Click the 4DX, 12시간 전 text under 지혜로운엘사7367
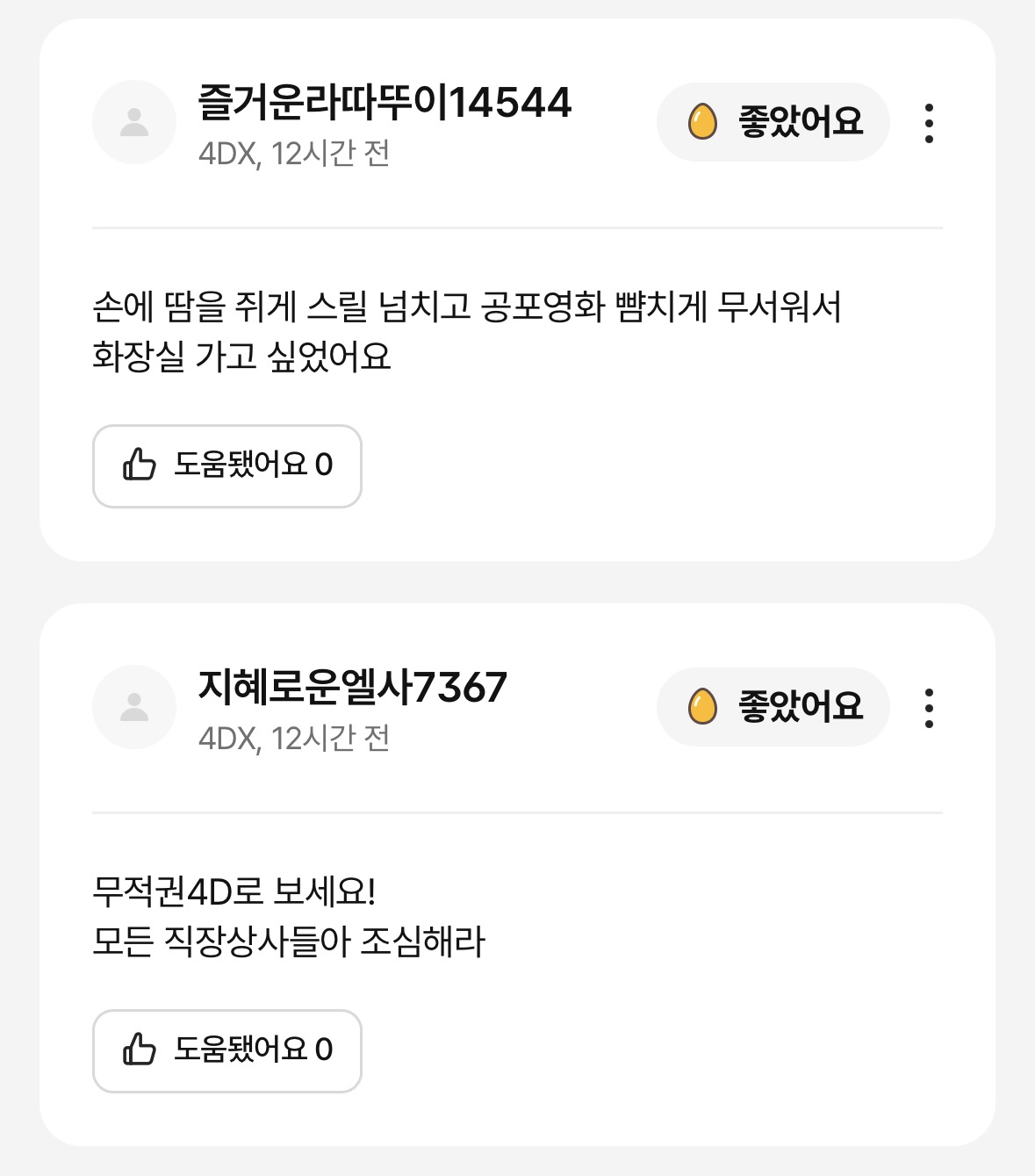This screenshot has height=1176, width=1035. coord(294,739)
